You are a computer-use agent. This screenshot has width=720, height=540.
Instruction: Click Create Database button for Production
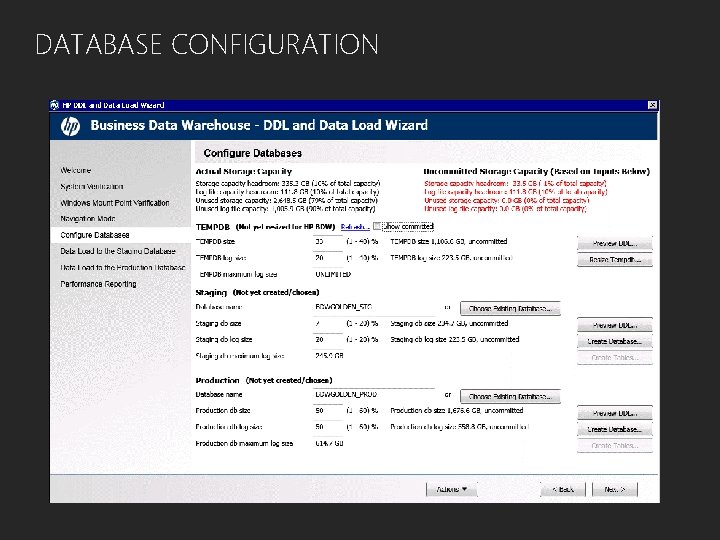[x=614, y=429]
